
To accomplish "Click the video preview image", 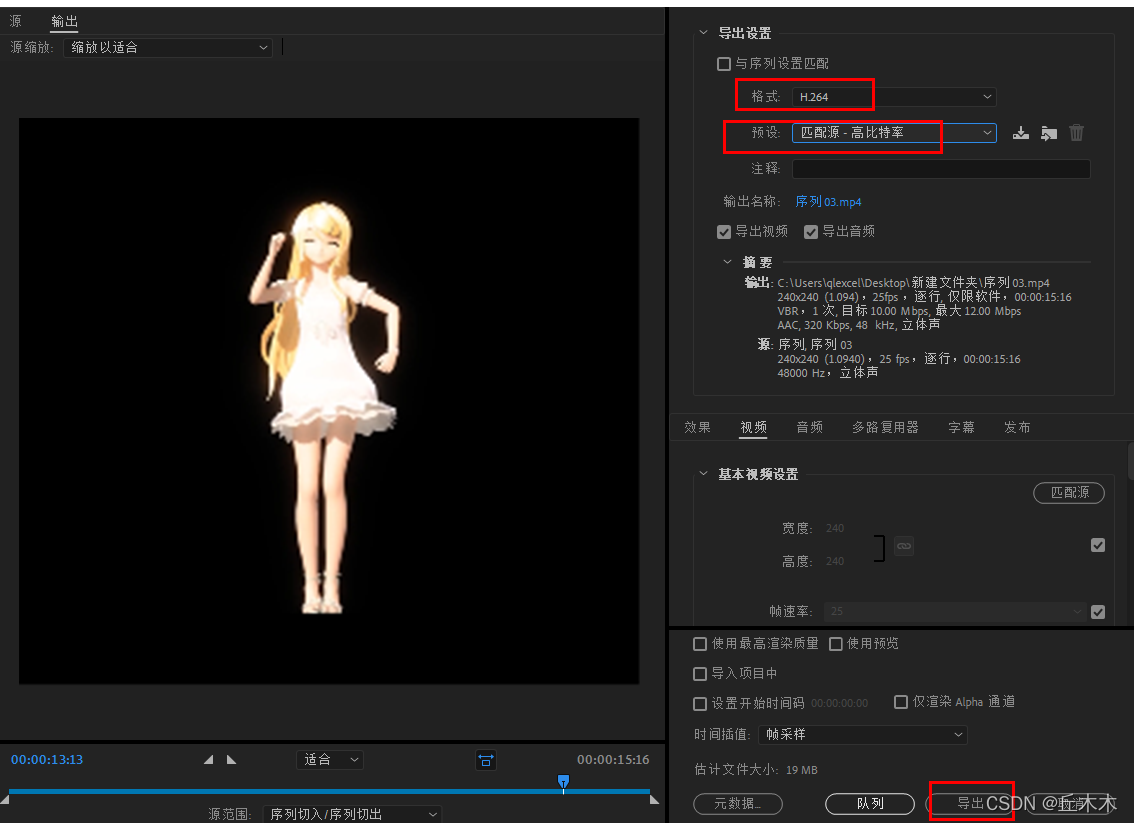I will 329,401.
